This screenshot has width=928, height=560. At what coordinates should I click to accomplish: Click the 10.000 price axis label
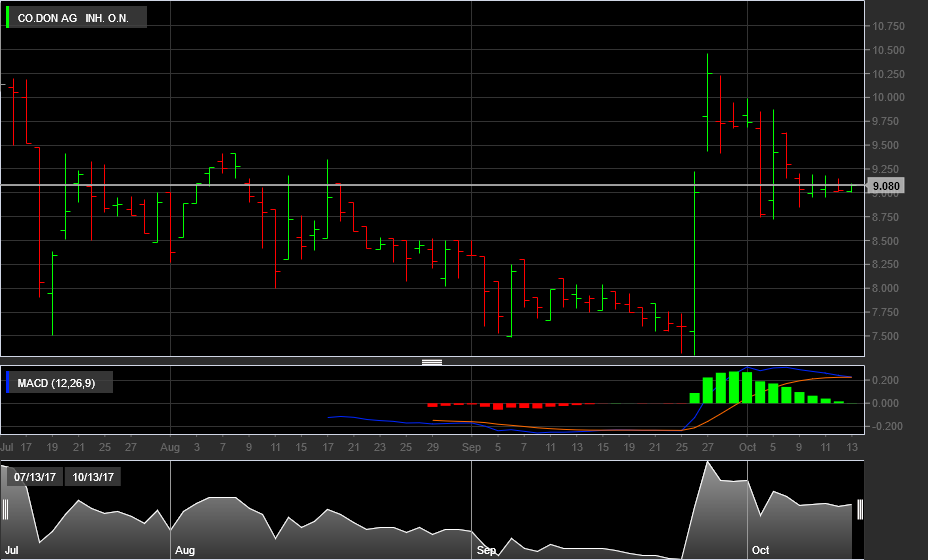(888, 98)
